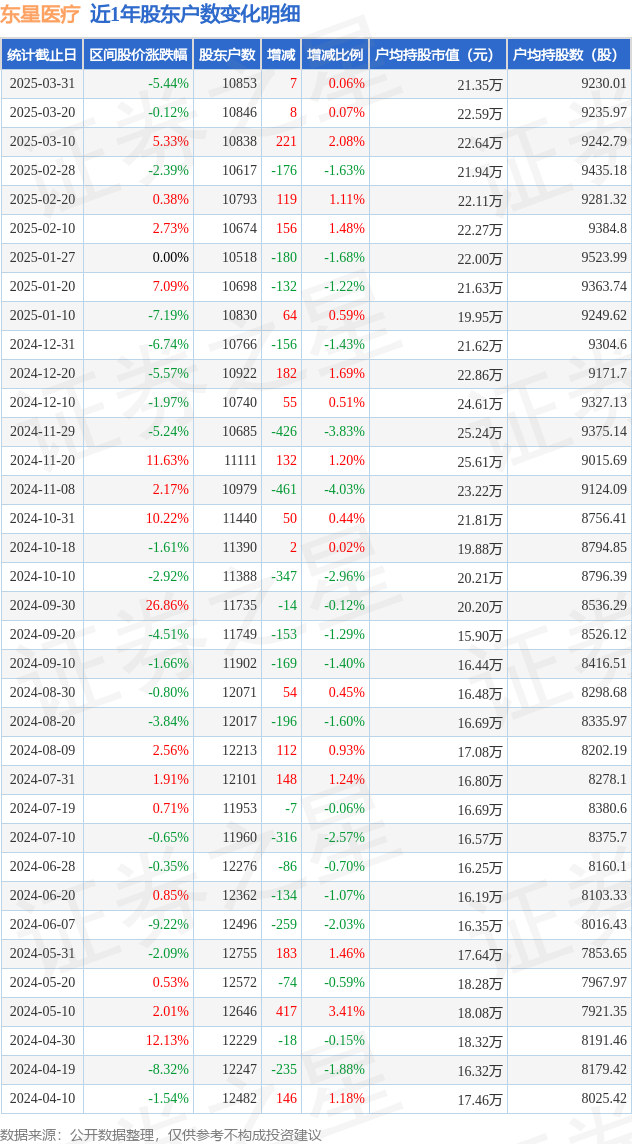Select the 2024-04-10 date cell
632x1144 pixels.
[x=42, y=1097]
